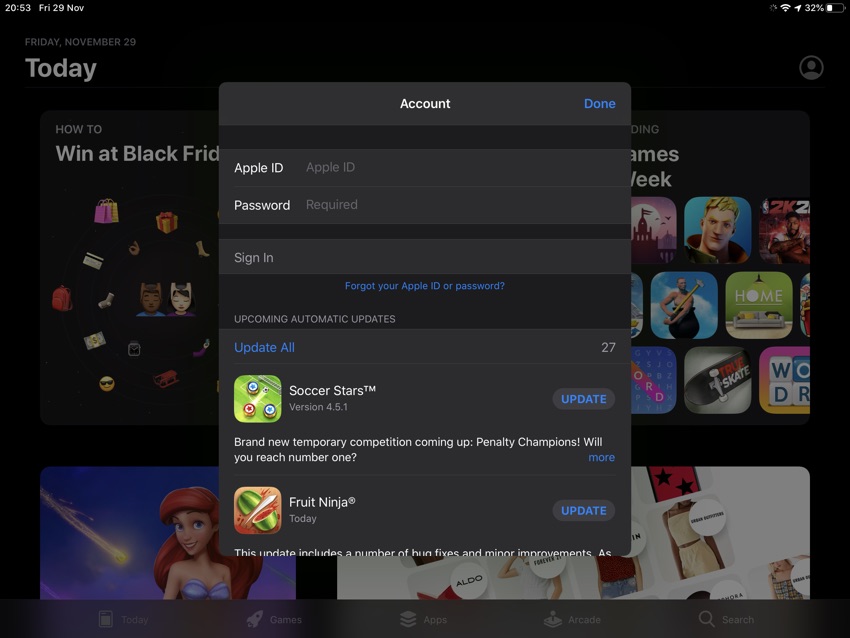Tap the pending updates count 27
The width and height of the screenshot is (850, 638).
608,347
